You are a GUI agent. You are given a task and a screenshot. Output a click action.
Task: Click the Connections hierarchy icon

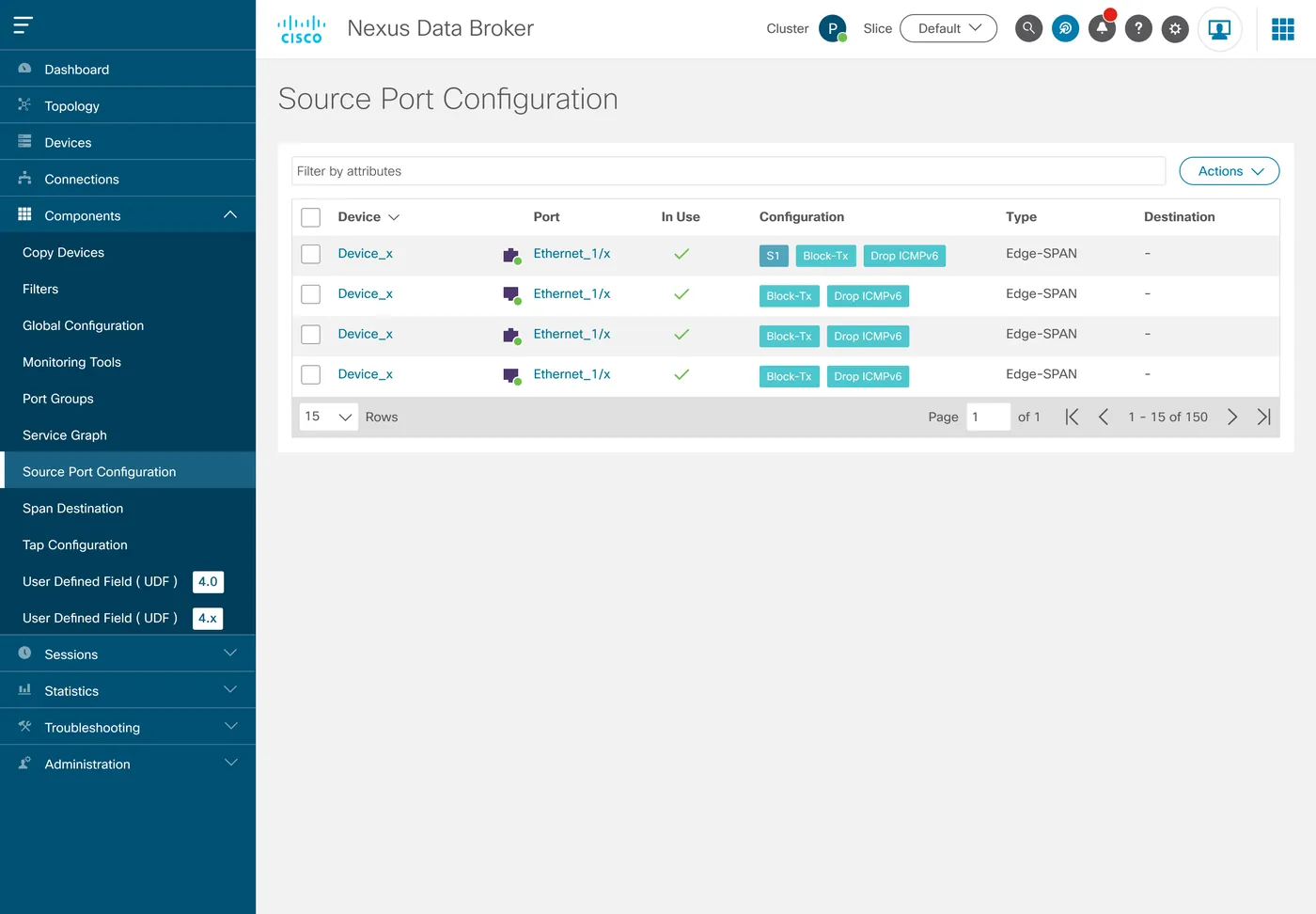point(24,179)
